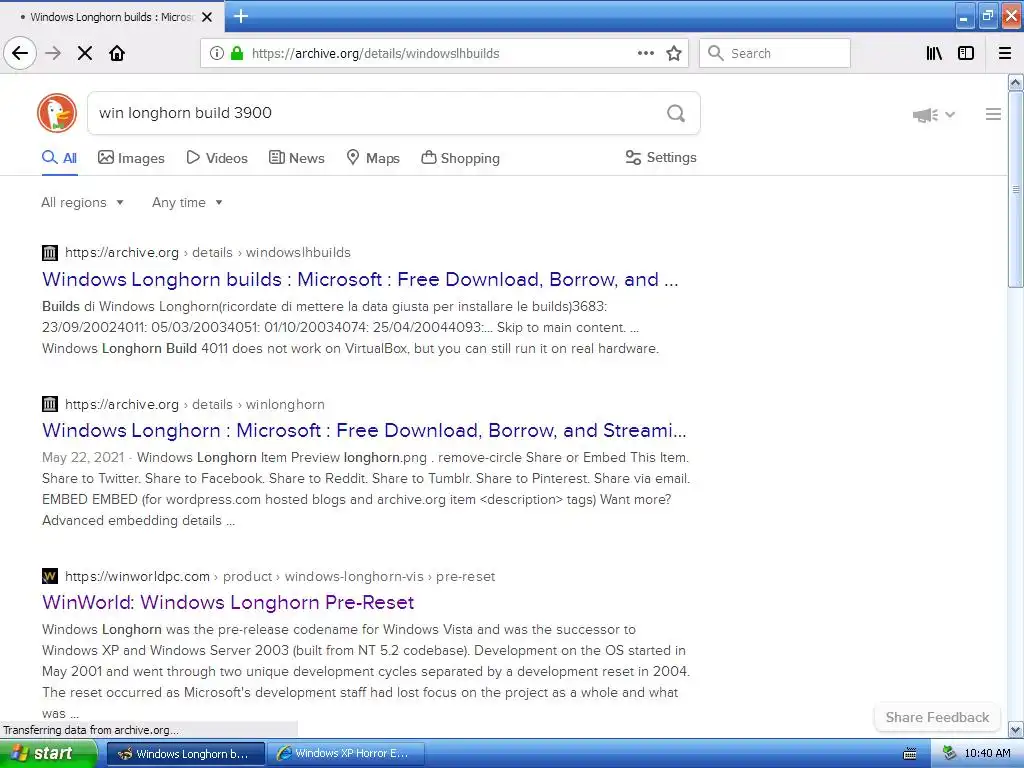
Task: Open WinWorld Windows Longhorn Pre-Reset link
Action: (x=228, y=602)
